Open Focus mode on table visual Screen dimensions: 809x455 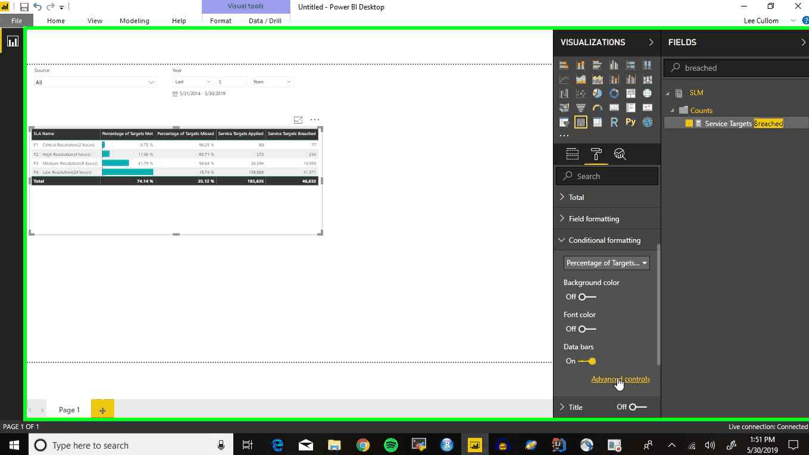pyautogui.click(x=298, y=120)
